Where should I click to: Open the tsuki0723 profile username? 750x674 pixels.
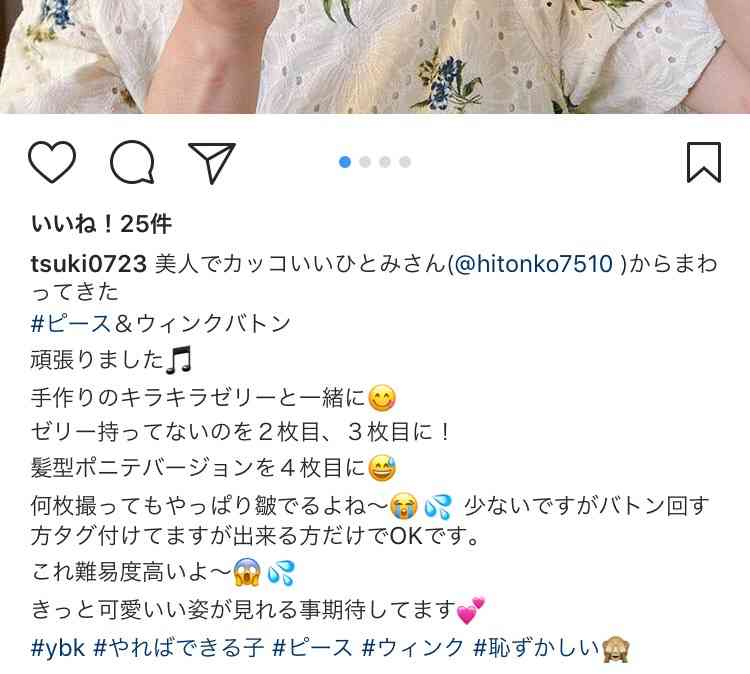point(88,264)
